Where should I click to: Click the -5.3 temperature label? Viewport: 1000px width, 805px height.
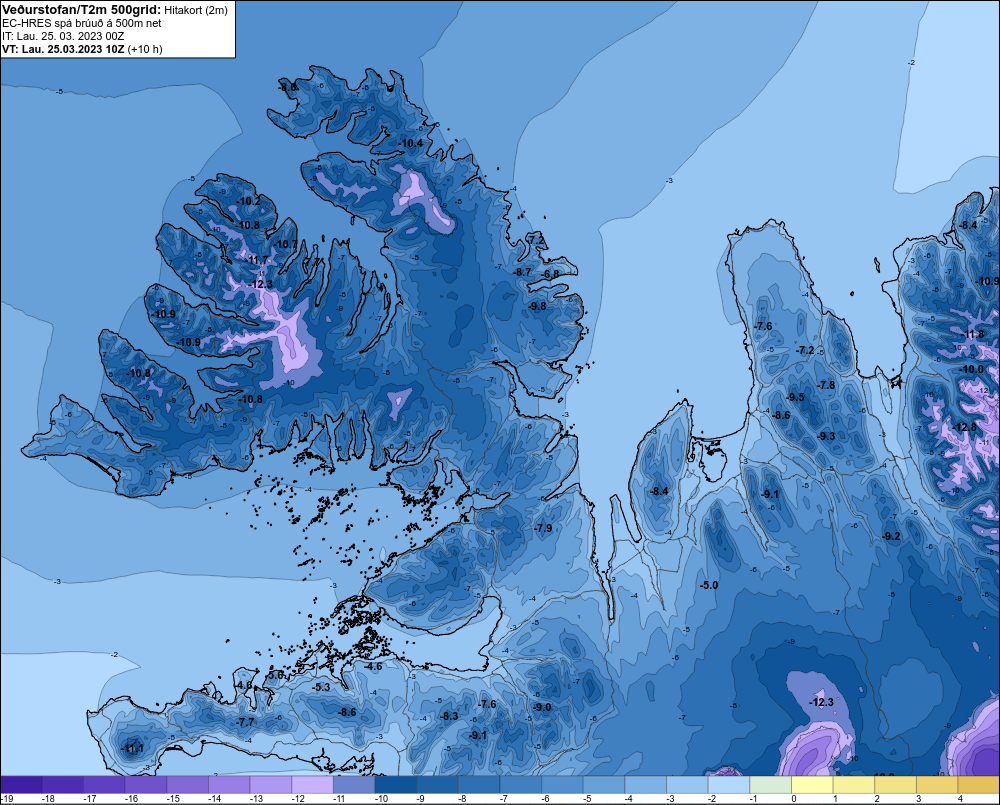tap(321, 687)
